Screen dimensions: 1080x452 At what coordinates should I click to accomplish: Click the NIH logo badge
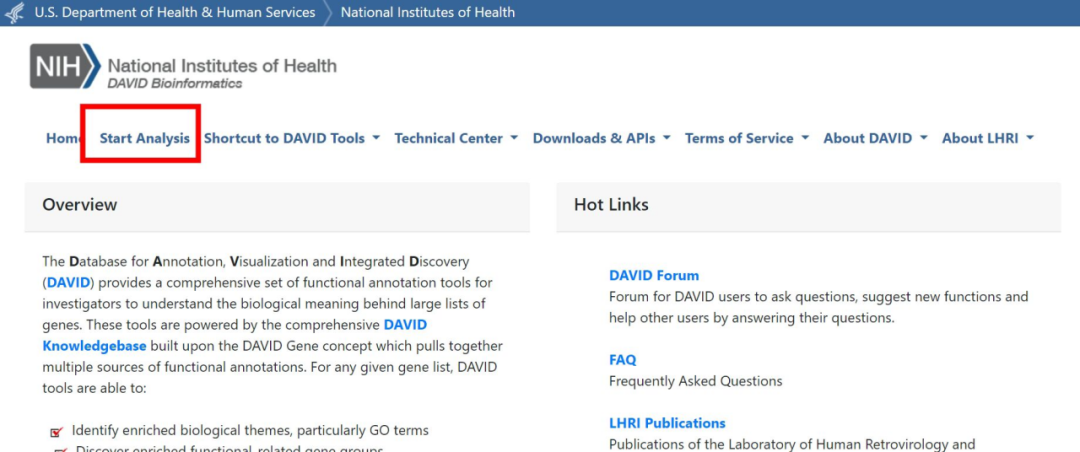(x=65, y=66)
